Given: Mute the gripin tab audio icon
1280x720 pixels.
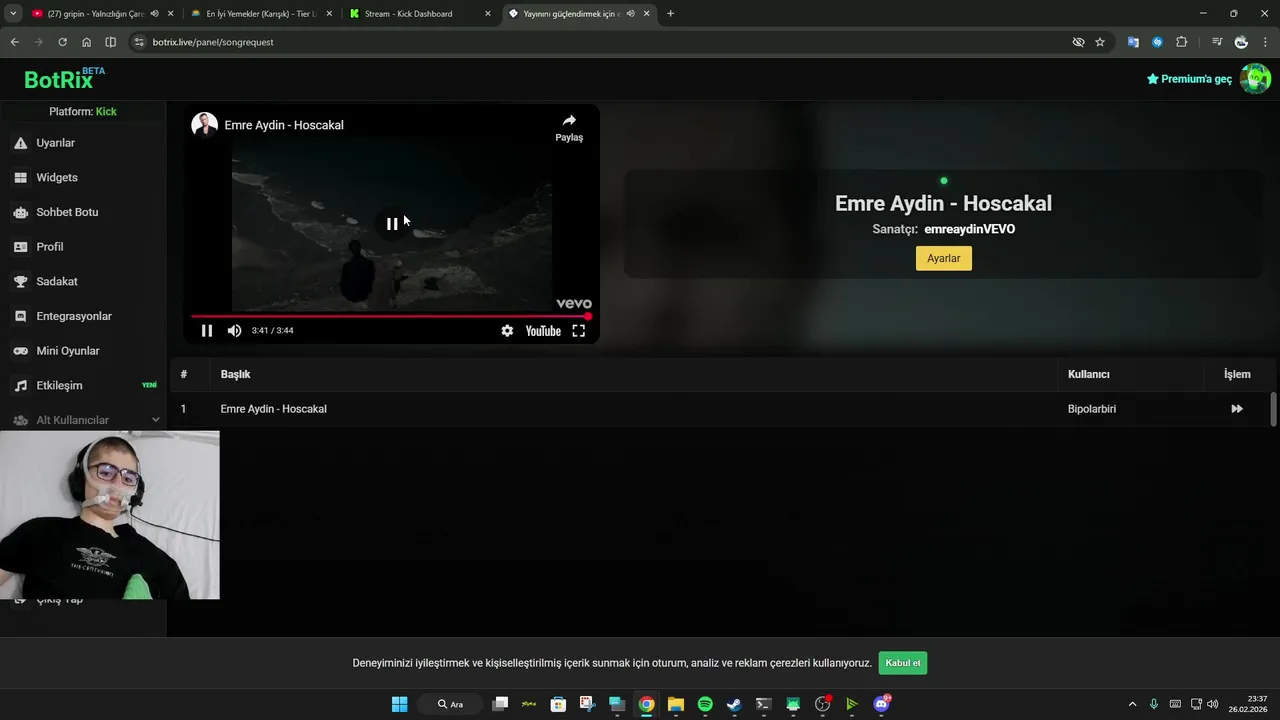Looking at the screenshot, I should point(154,14).
